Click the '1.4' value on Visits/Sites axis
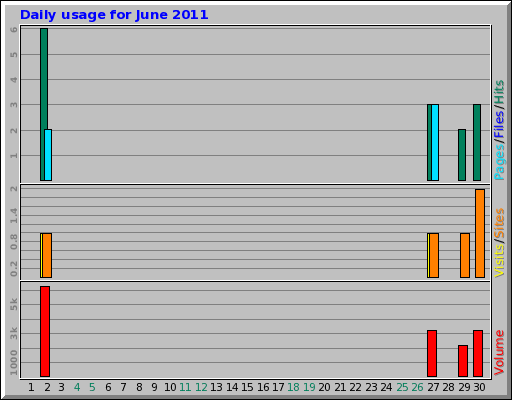Viewport: 512px width, 400px height. (x=14, y=215)
